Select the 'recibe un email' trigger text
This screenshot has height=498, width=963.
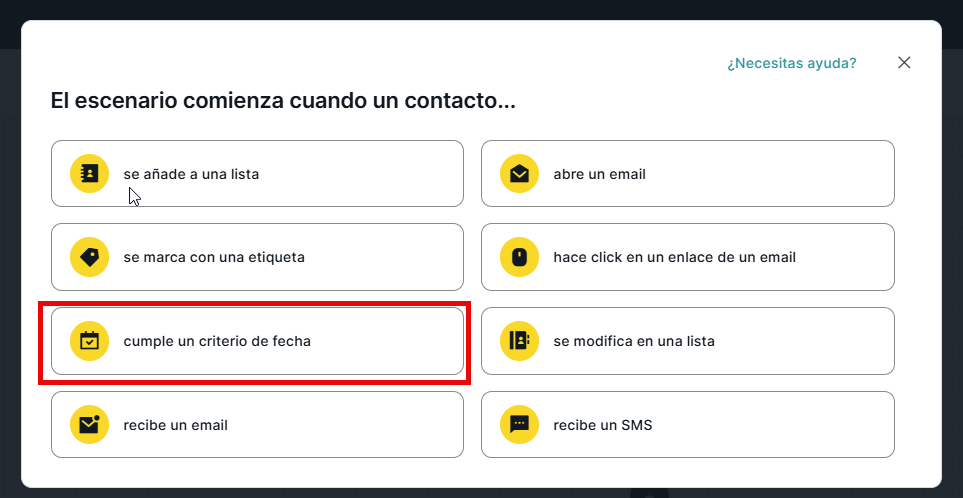coord(176,425)
